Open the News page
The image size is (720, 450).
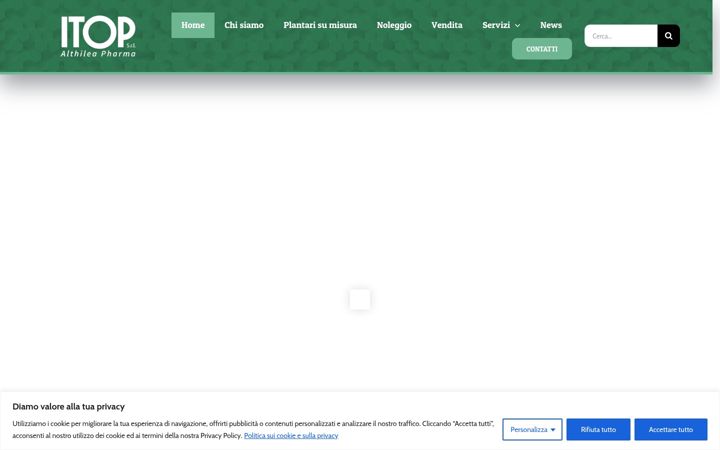click(x=551, y=25)
